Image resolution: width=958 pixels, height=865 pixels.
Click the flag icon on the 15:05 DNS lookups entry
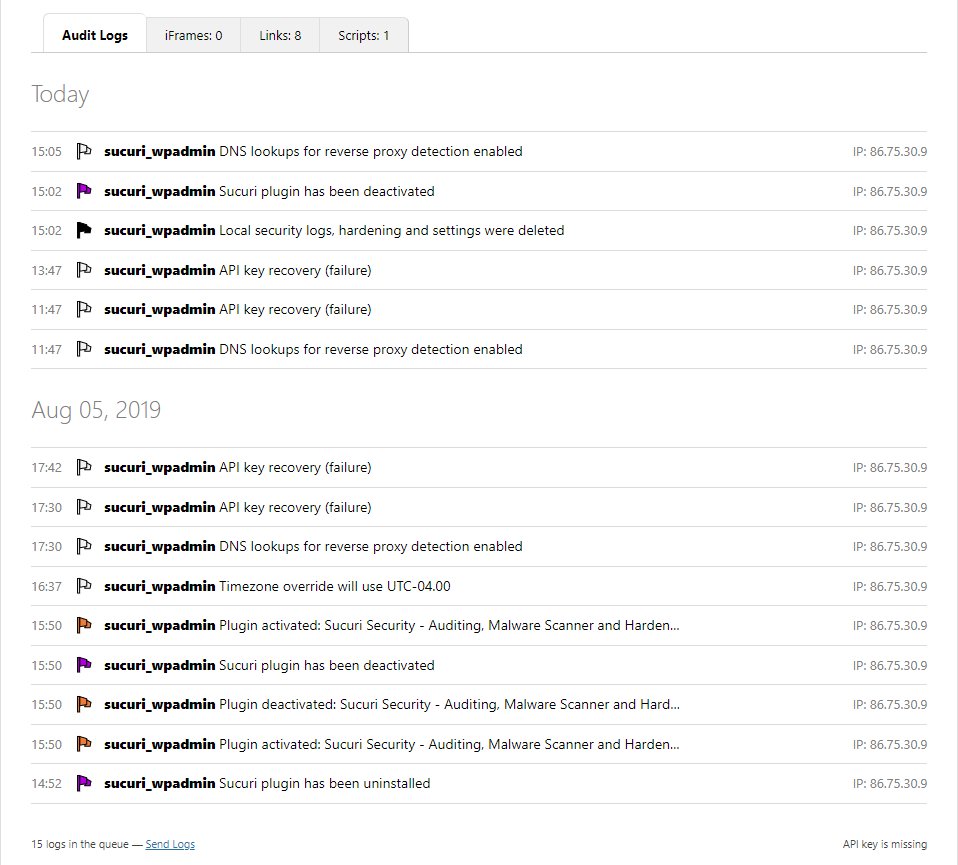point(84,152)
